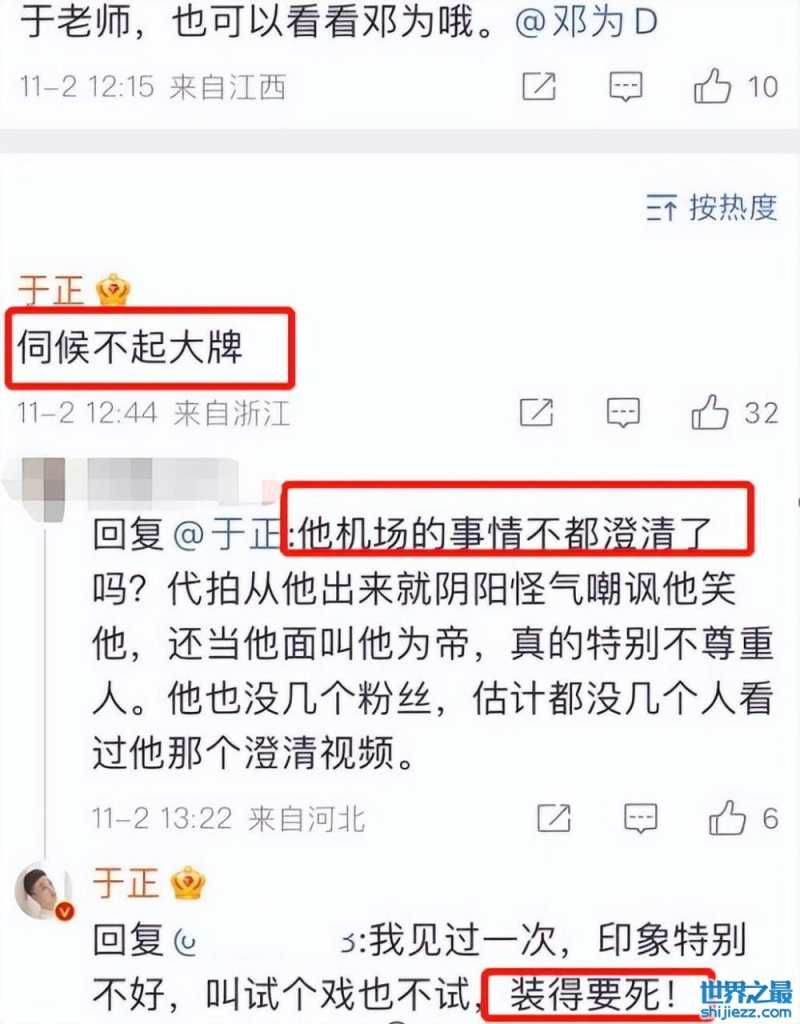
Task: Open the 按热度 sort selector
Action: coord(712,208)
